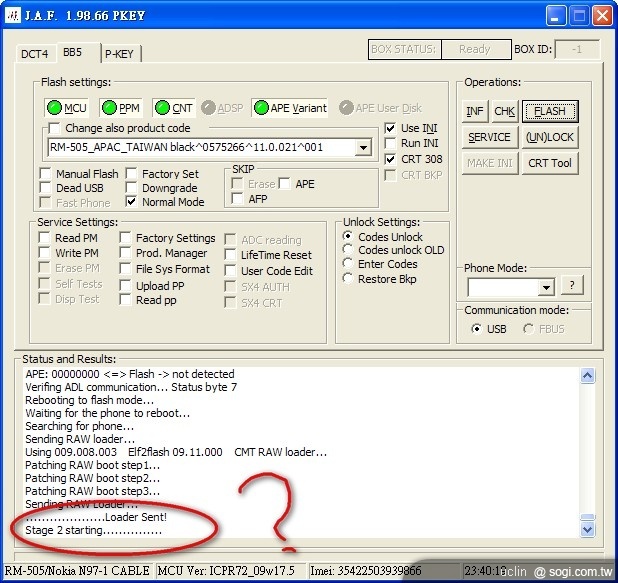The width and height of the screenshot is (618, 583).
Task: Open the P-KEY tab
Action: (x=119, y=54)
